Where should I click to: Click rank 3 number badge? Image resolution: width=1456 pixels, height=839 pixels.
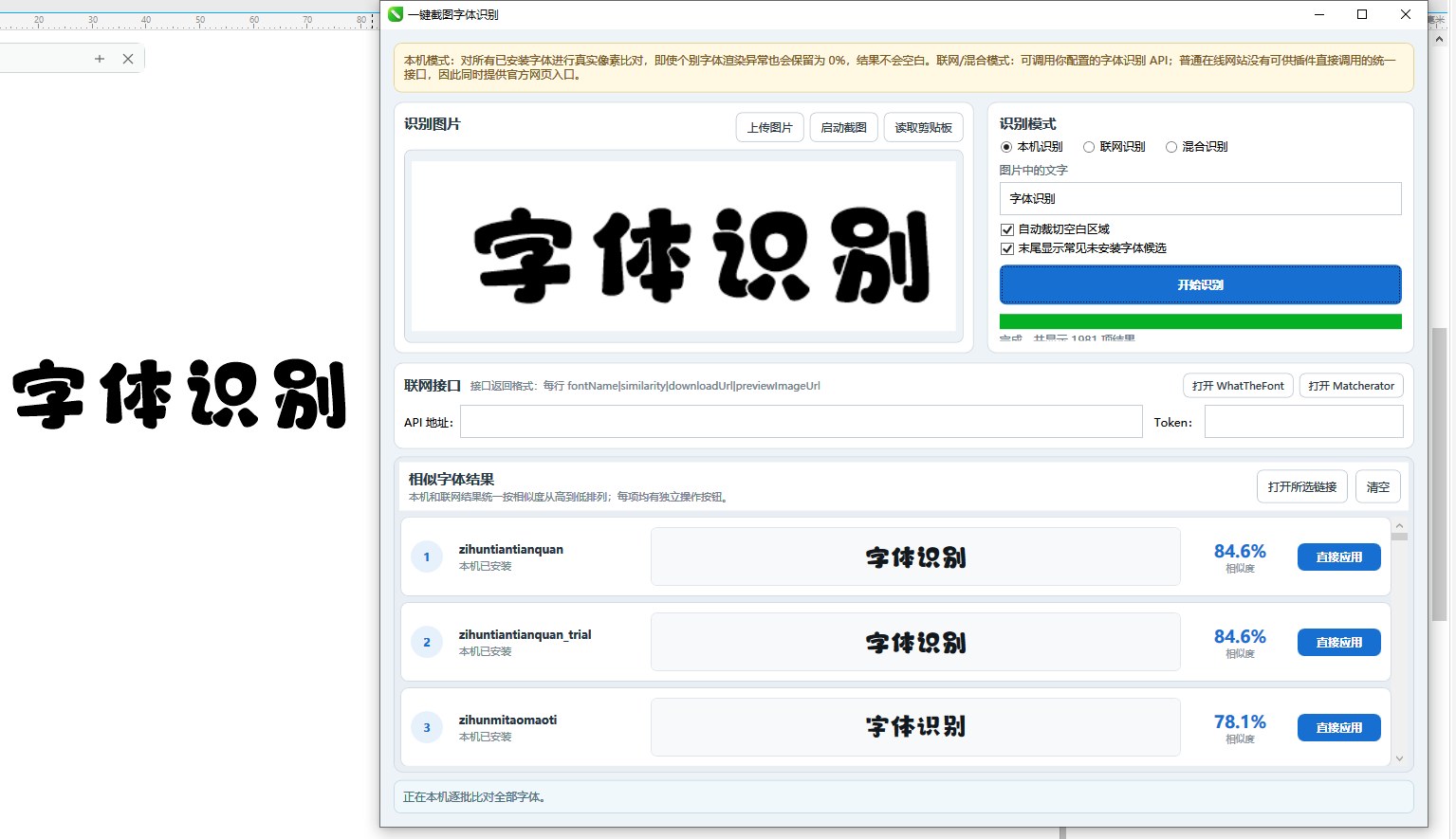click(427, 727)
